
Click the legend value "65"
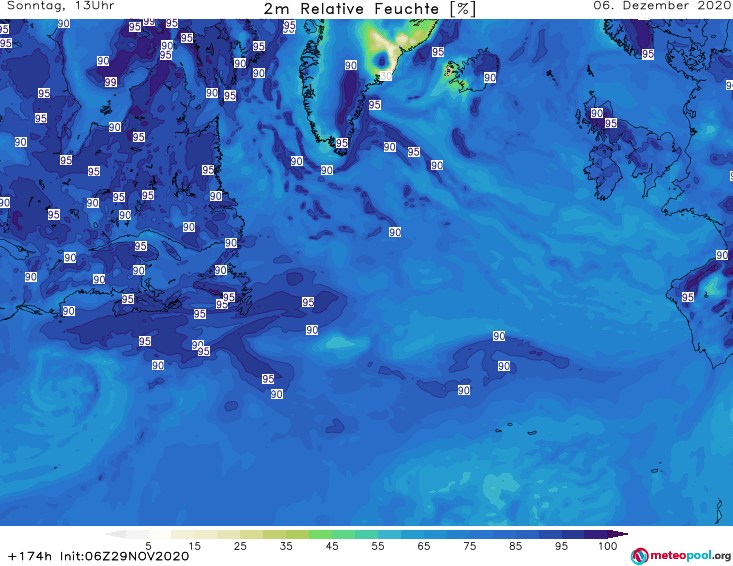pos(424,546)
